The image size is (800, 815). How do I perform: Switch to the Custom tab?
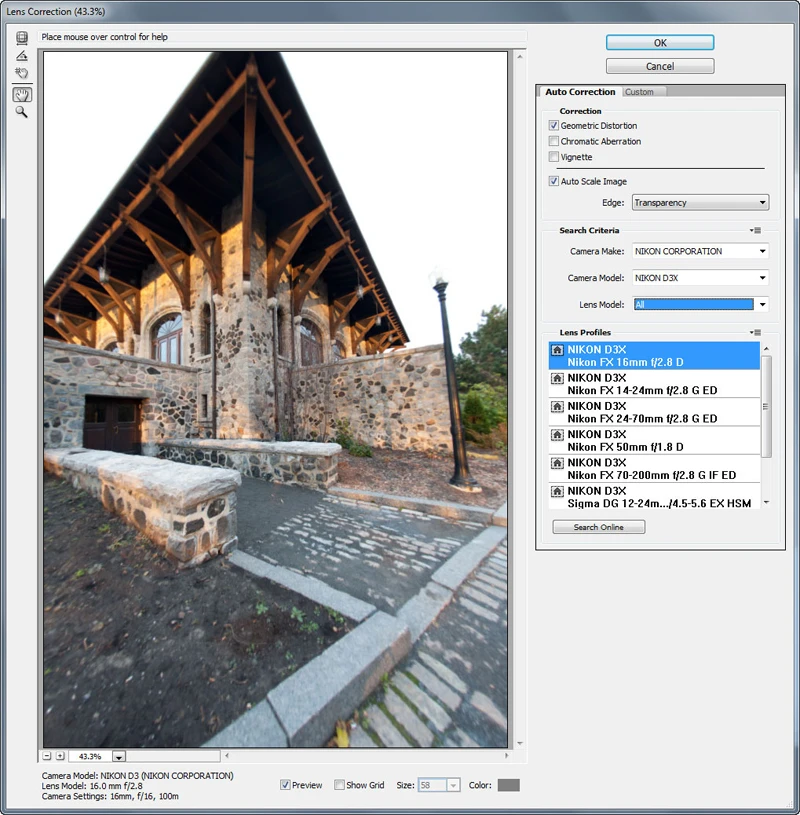[639, 92]
